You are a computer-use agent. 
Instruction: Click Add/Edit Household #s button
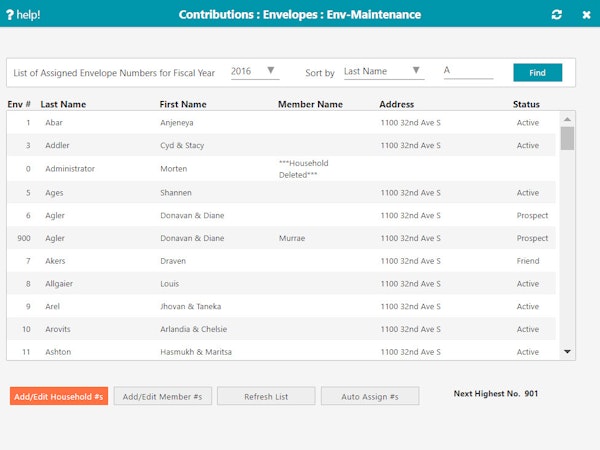click(59, 396)
